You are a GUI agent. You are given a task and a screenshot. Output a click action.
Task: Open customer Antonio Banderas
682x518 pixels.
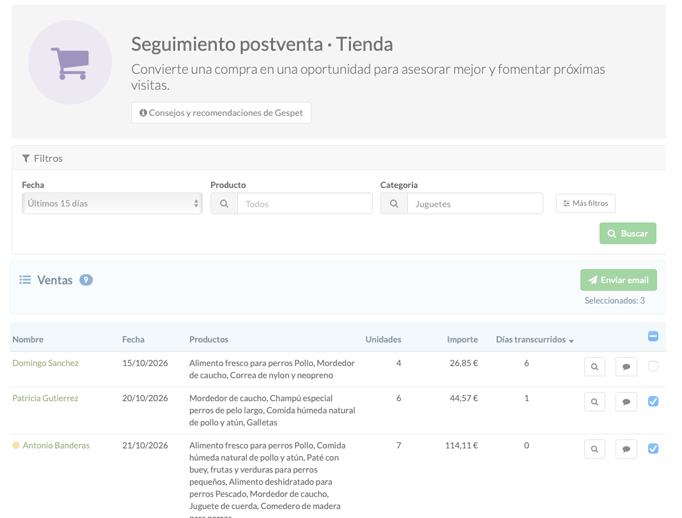[56, 445]
